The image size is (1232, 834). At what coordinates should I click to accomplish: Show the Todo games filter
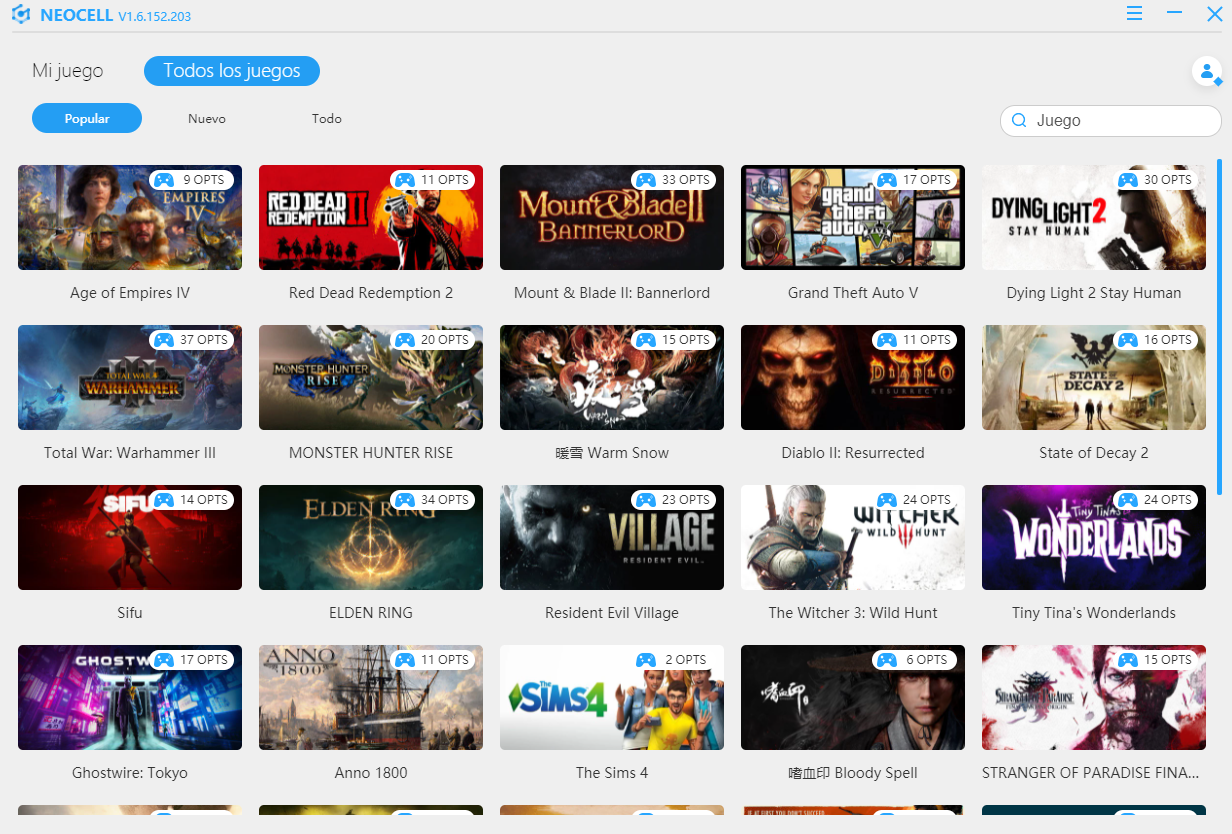[x=326, y=118]
